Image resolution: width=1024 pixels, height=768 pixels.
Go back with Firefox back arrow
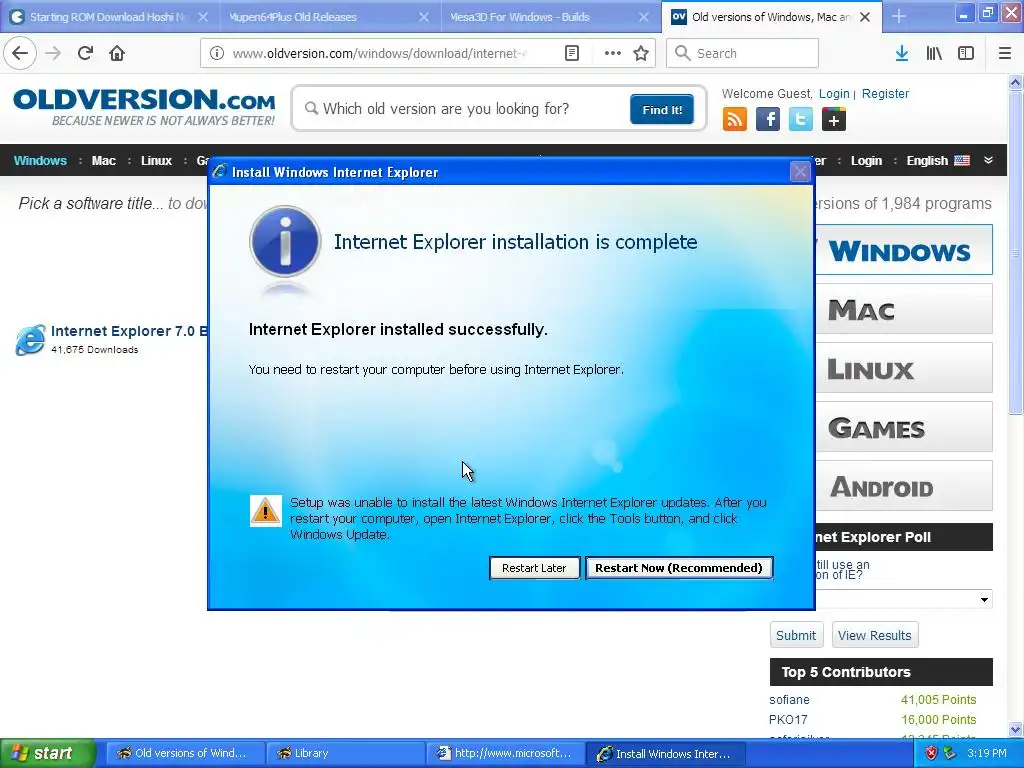20,53
